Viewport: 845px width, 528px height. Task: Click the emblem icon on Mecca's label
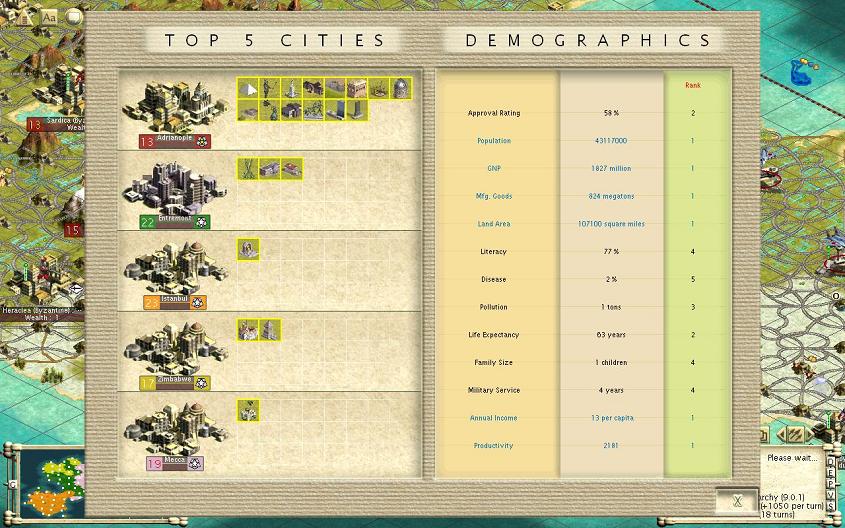pos(195,463)
